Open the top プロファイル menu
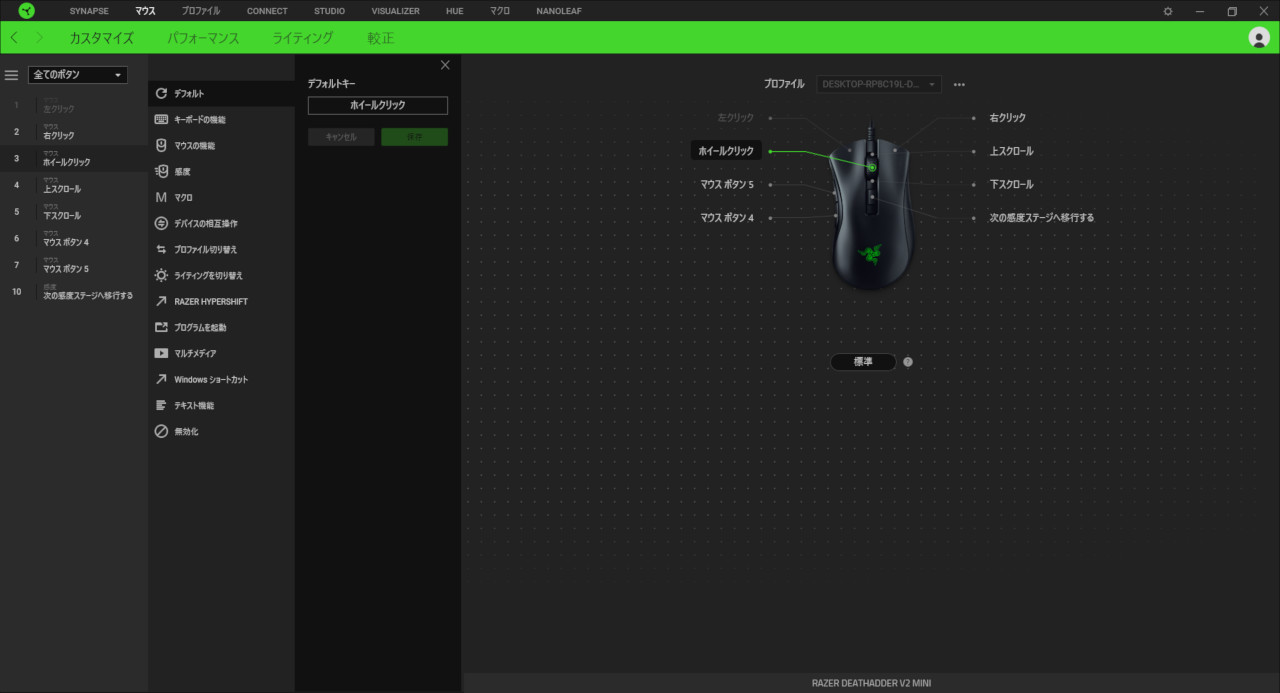 201,11
